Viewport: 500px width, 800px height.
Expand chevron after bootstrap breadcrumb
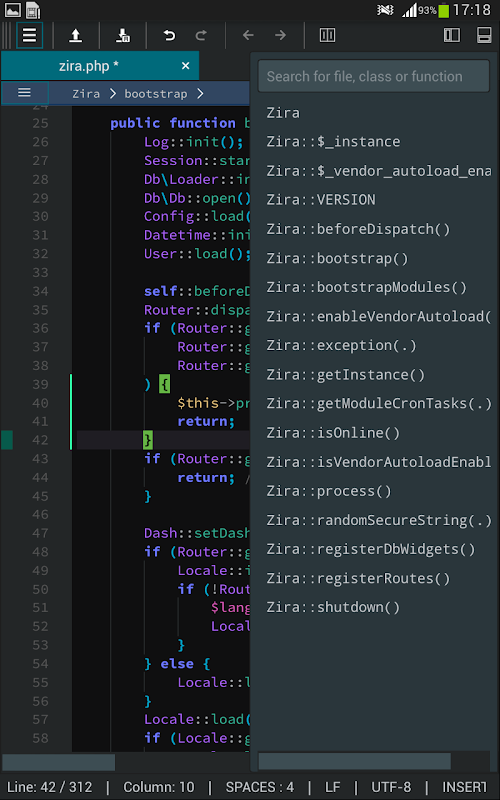click(200, 94)
